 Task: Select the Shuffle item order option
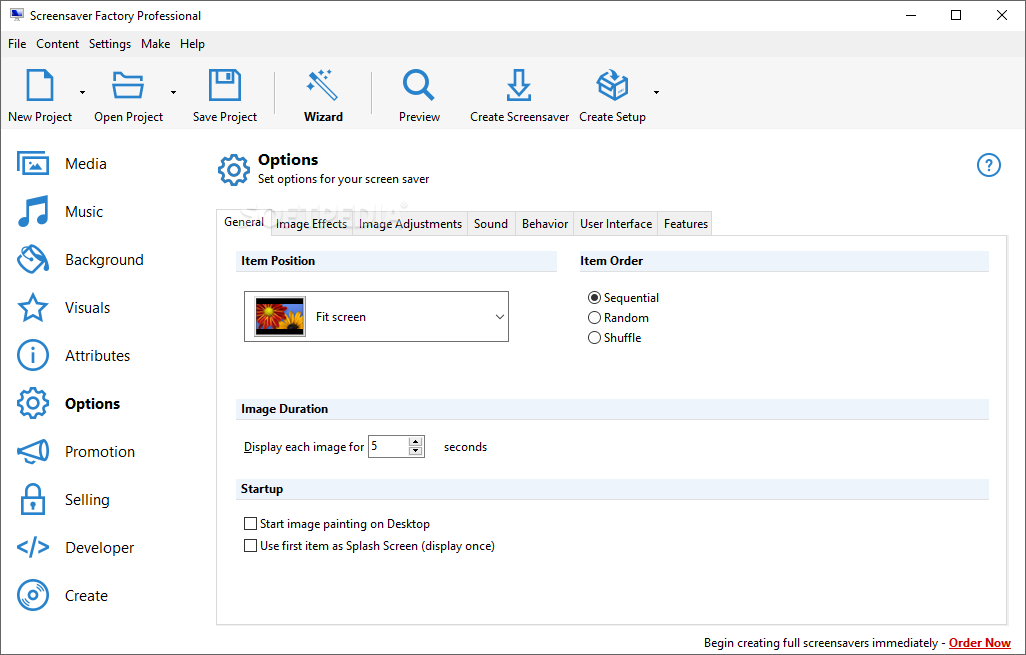(x=614, y=338)
